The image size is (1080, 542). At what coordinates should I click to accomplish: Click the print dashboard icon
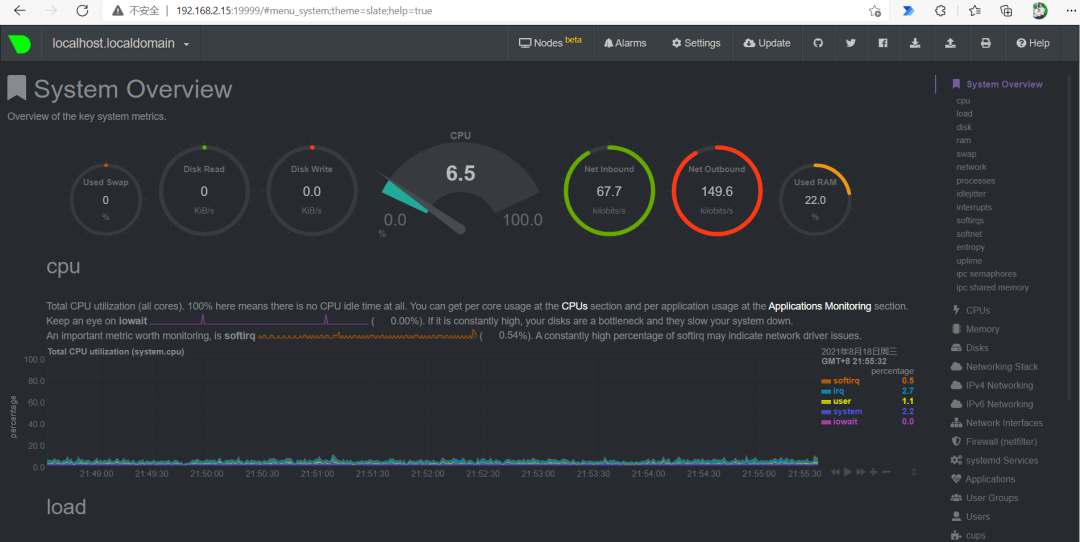point(986,43)
